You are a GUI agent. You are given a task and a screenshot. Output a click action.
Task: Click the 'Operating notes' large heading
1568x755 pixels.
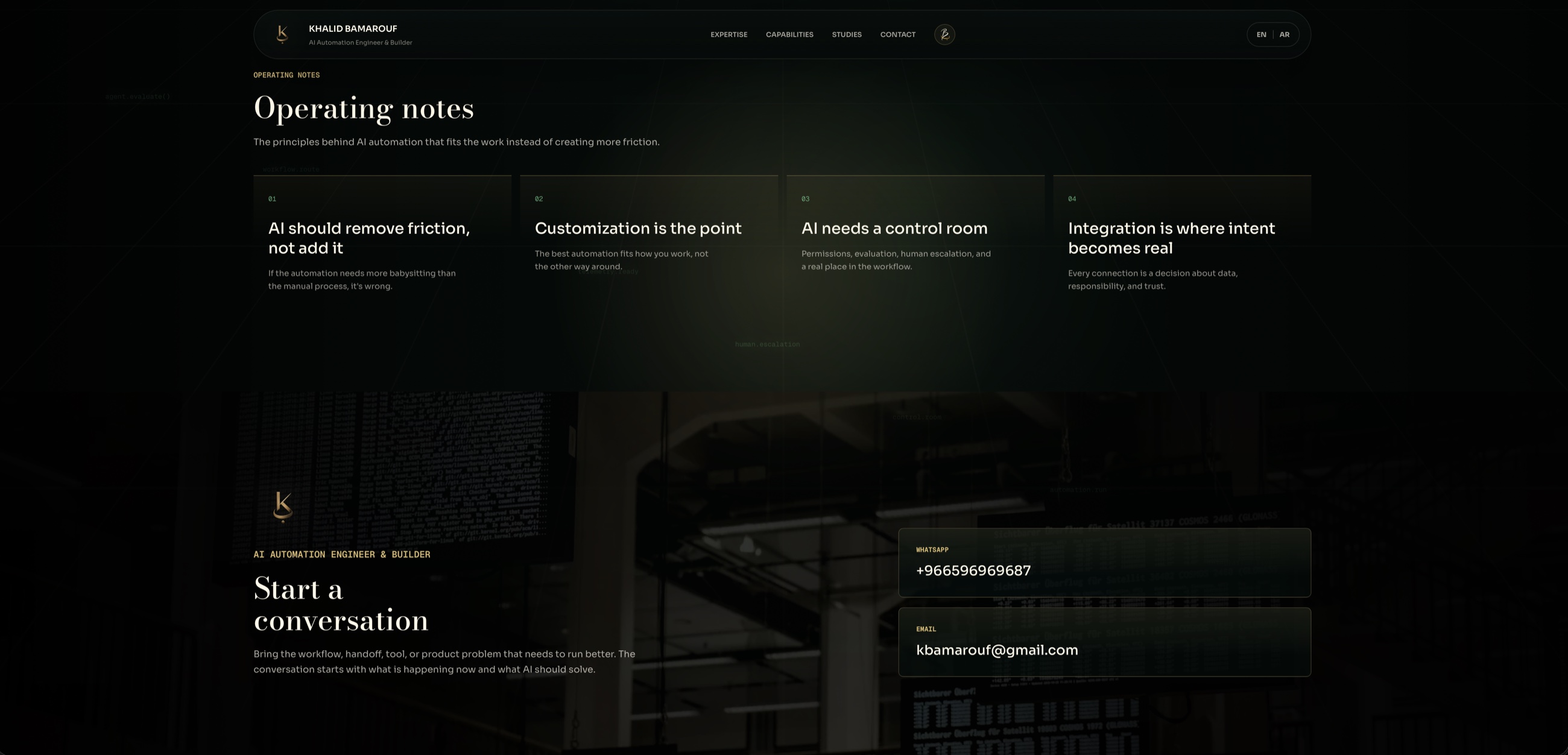point(364,109)
